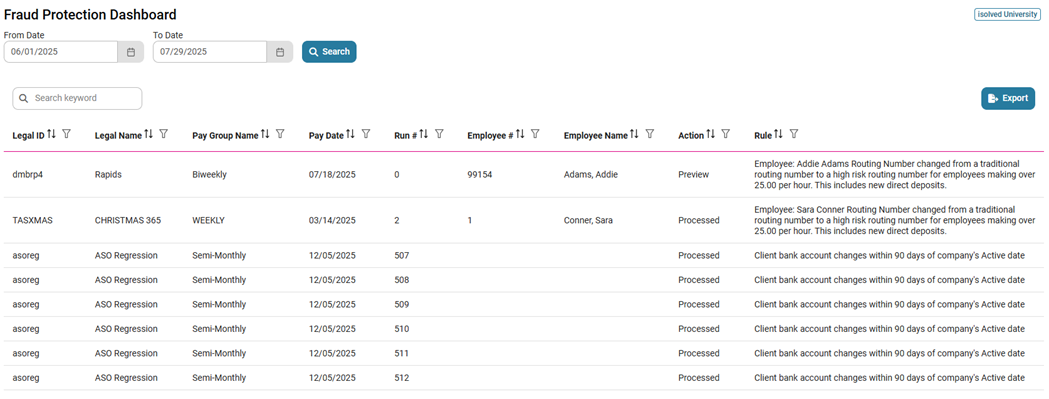
Task: Sort by Employee Name arrows
Action: (635, 135)
